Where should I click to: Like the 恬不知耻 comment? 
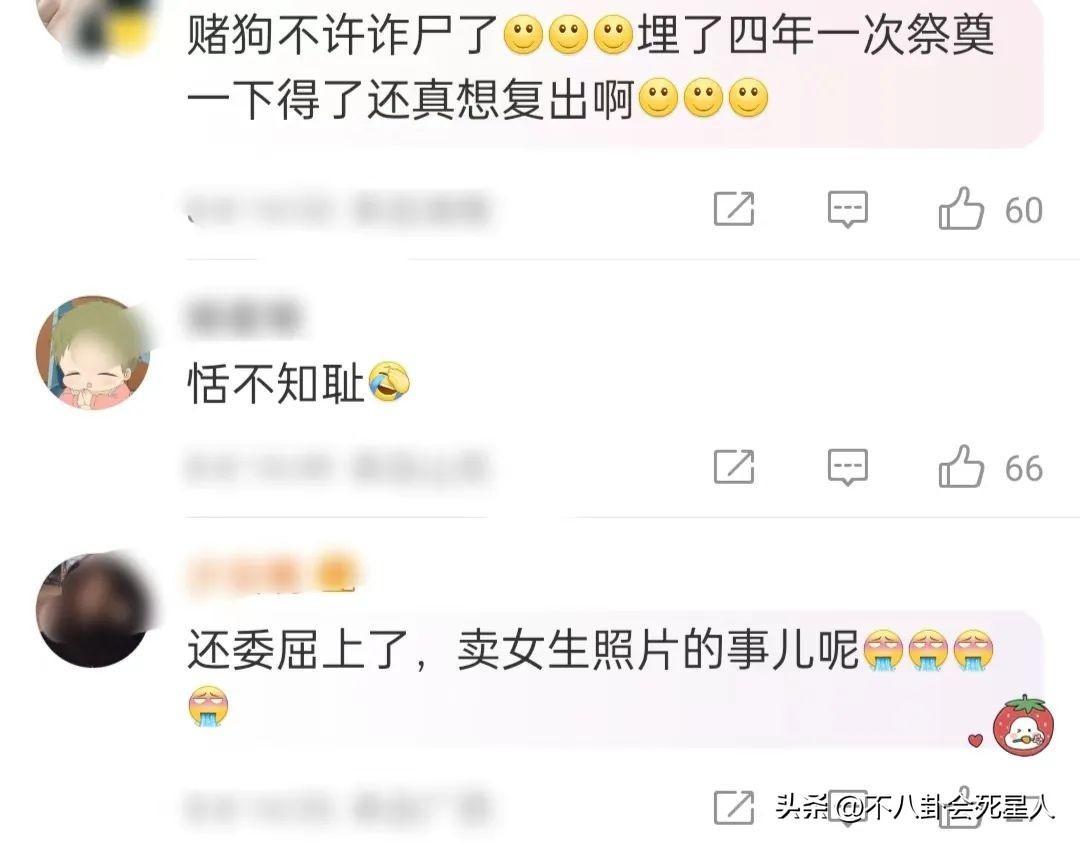coord(961,467)
